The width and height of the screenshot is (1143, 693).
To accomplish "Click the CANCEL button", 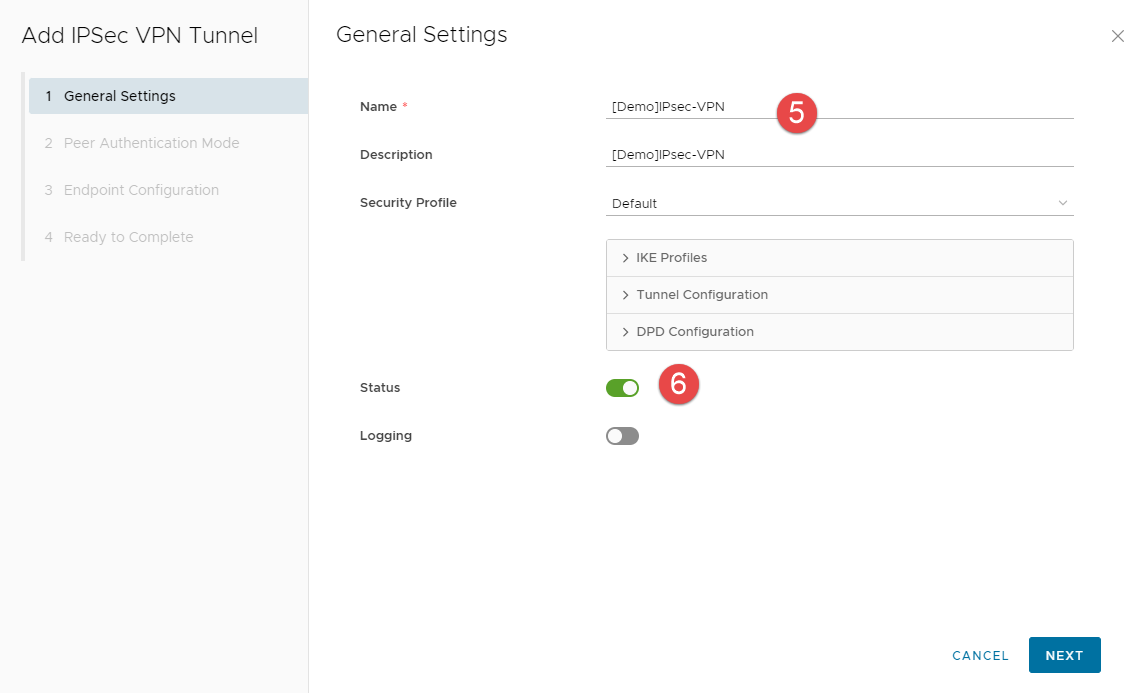I will click(x=980, y=656).
